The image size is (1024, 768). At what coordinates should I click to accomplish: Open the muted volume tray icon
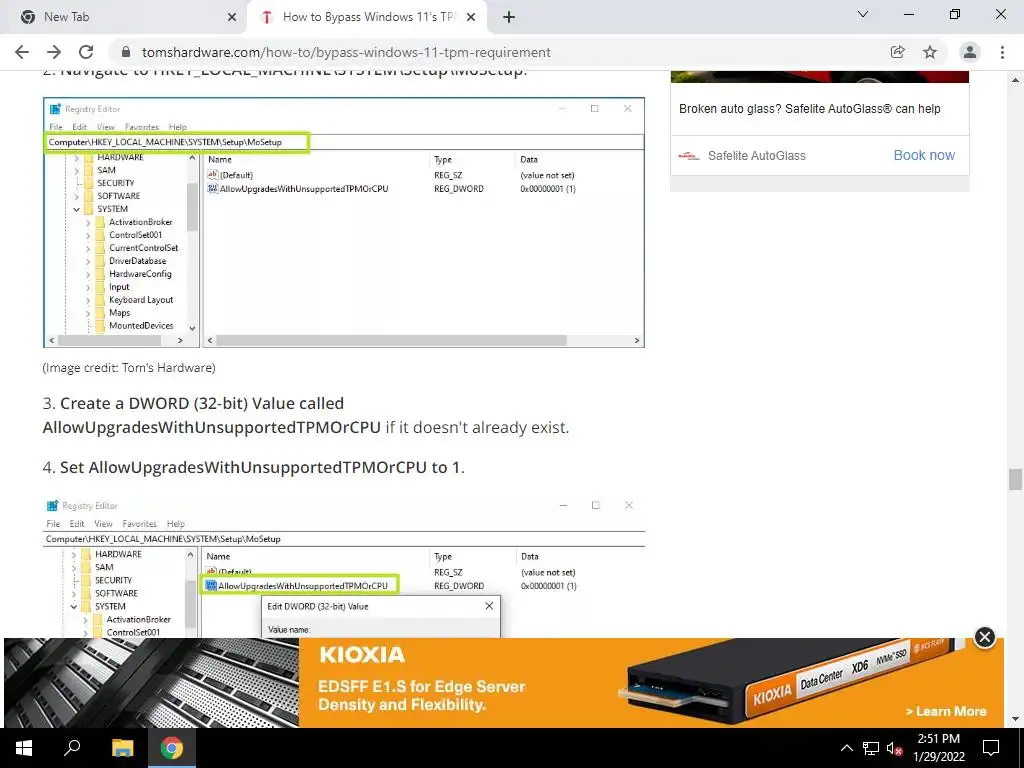click(x=895, y=748)
